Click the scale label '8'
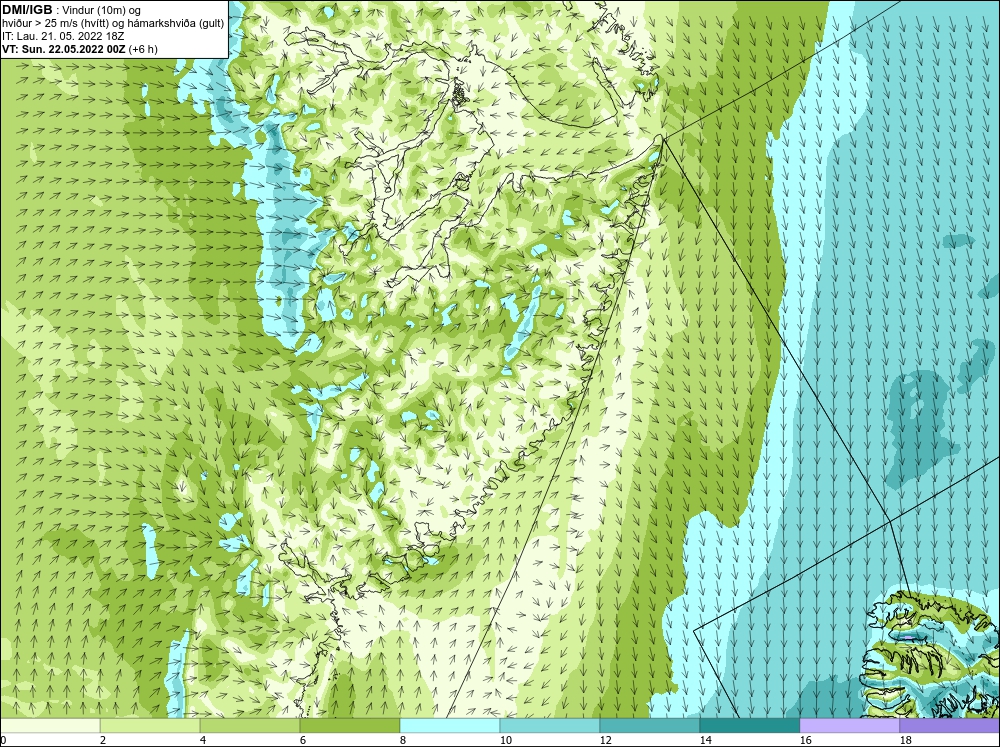Image resolution: width=1000 pixels, height=747 pixels. [403, 740]
